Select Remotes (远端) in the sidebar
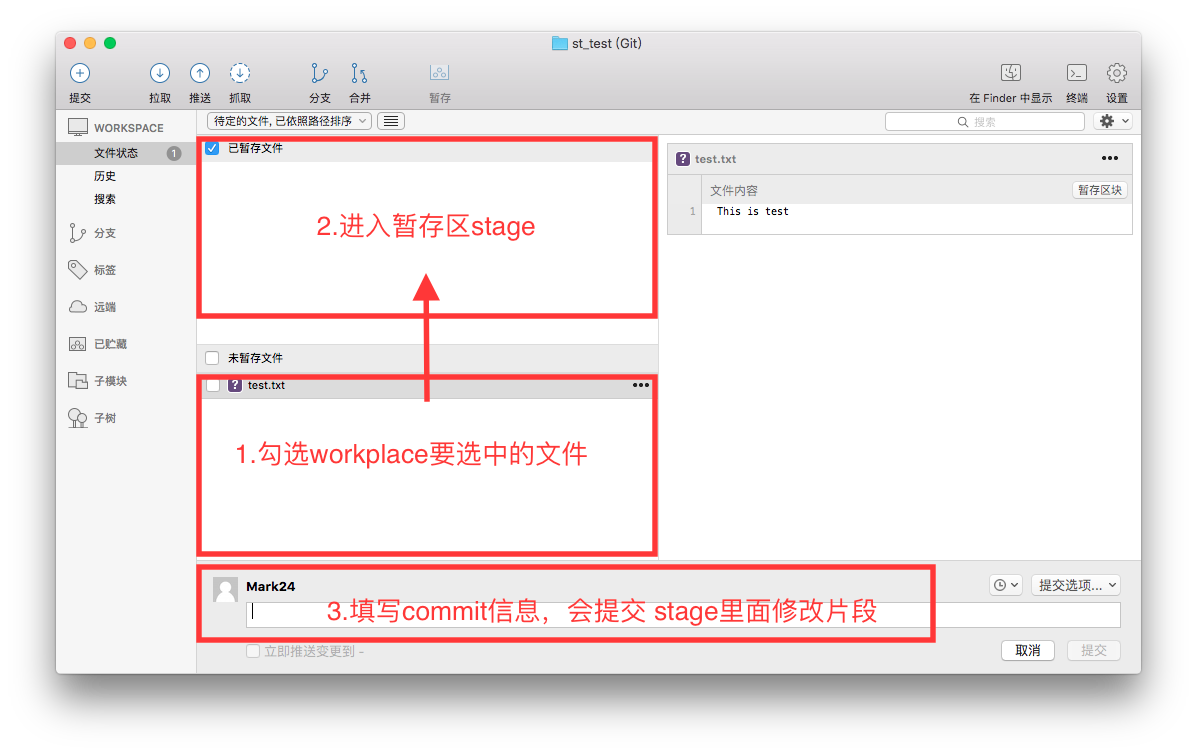This screenshot has height=754, width=1197. point(105,307)
